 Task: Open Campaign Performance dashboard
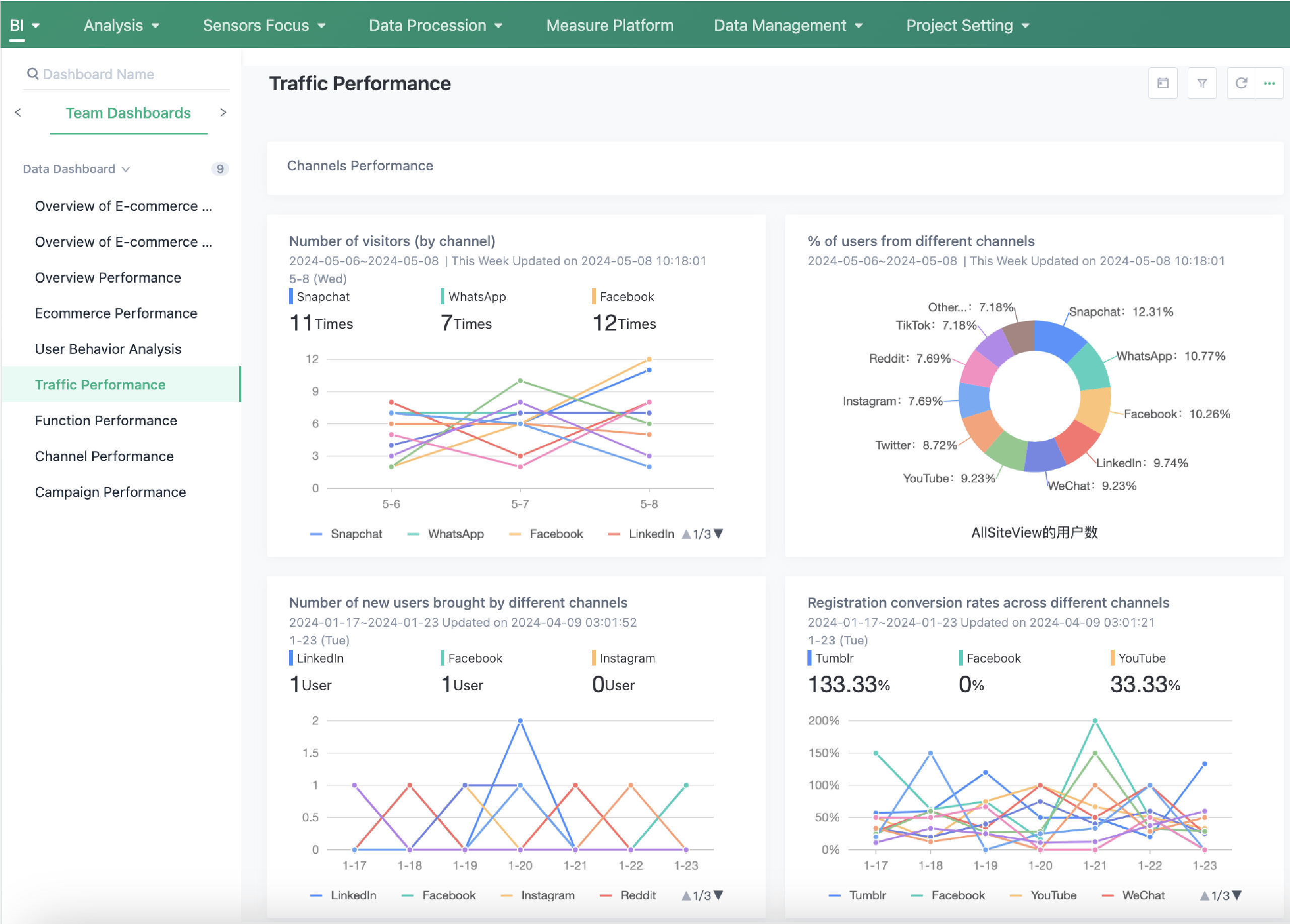[110, 492]
